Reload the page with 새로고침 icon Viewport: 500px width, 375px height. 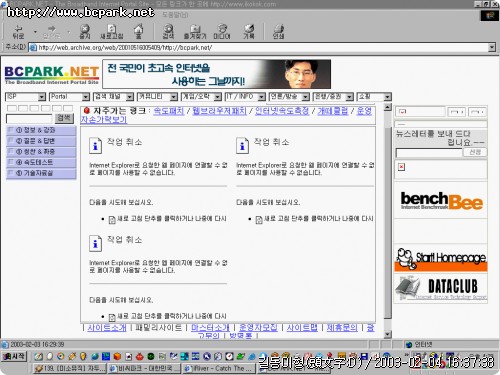(x=112, y=32)
